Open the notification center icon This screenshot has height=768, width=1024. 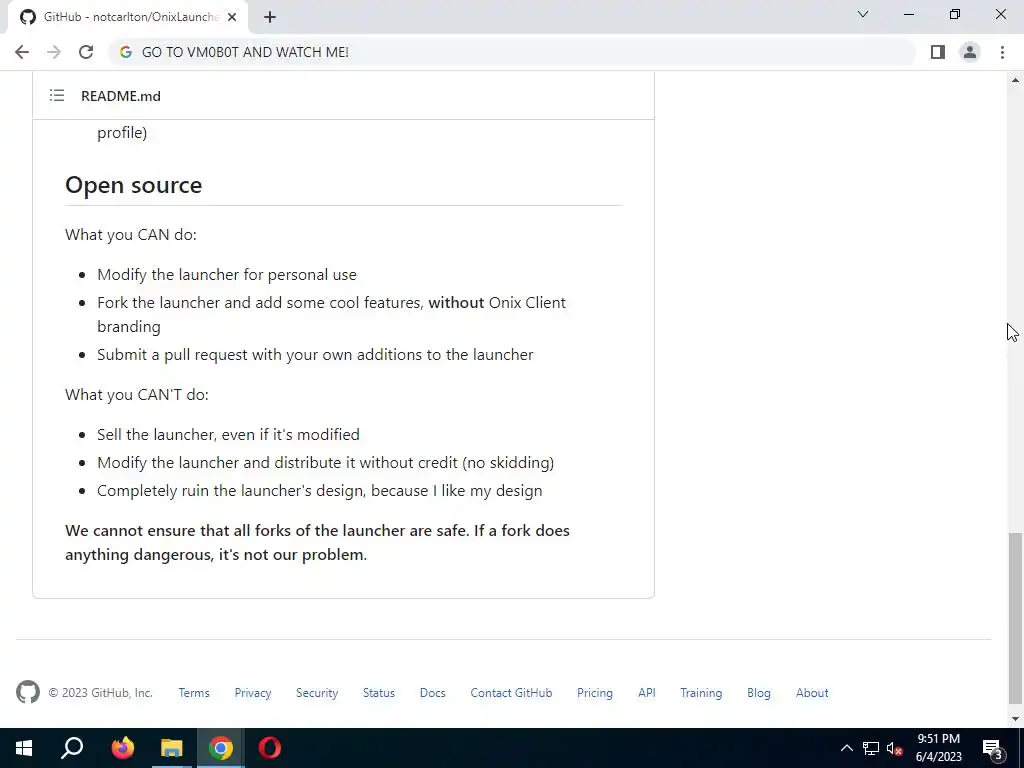coord(992,748)
